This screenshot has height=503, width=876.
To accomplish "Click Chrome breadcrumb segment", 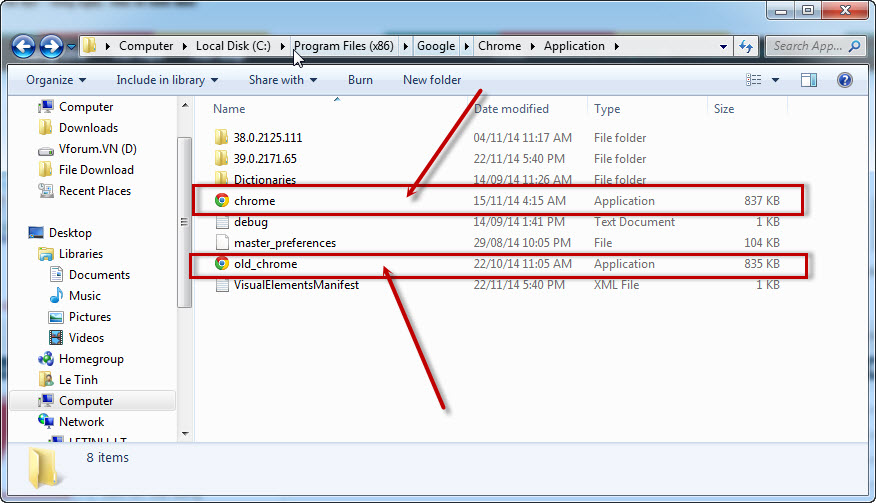I will tap(499, 46).
